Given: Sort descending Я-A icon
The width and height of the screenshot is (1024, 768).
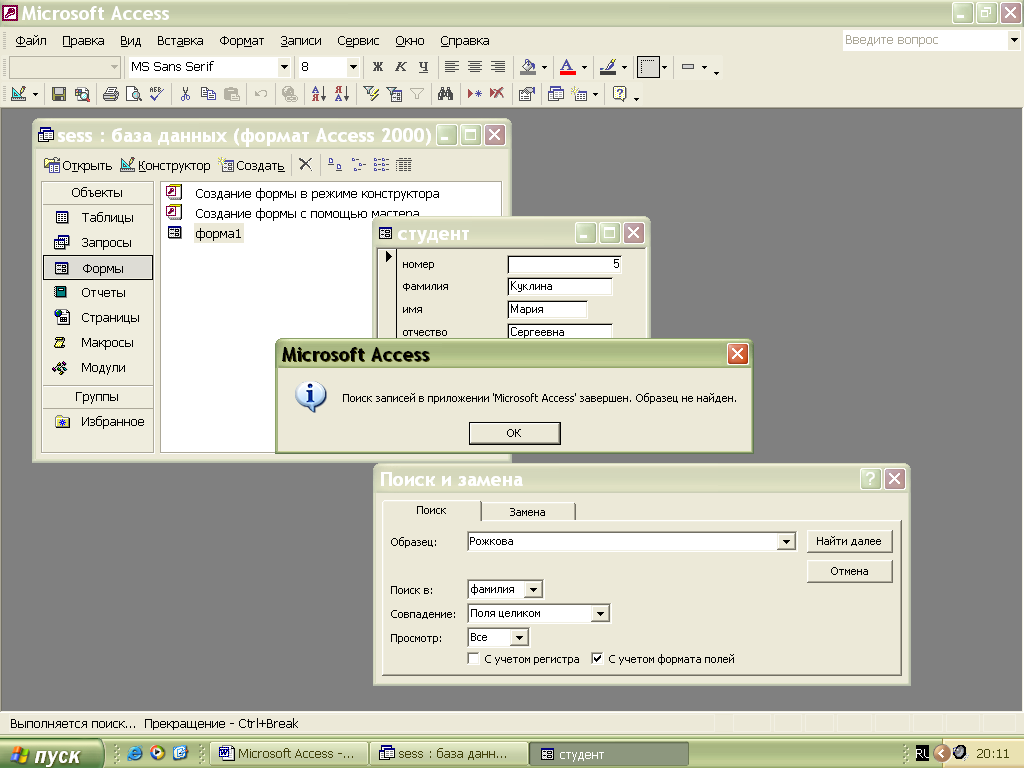Looking at the screenshot, I should pyautogui.click(x=342, y=95).
